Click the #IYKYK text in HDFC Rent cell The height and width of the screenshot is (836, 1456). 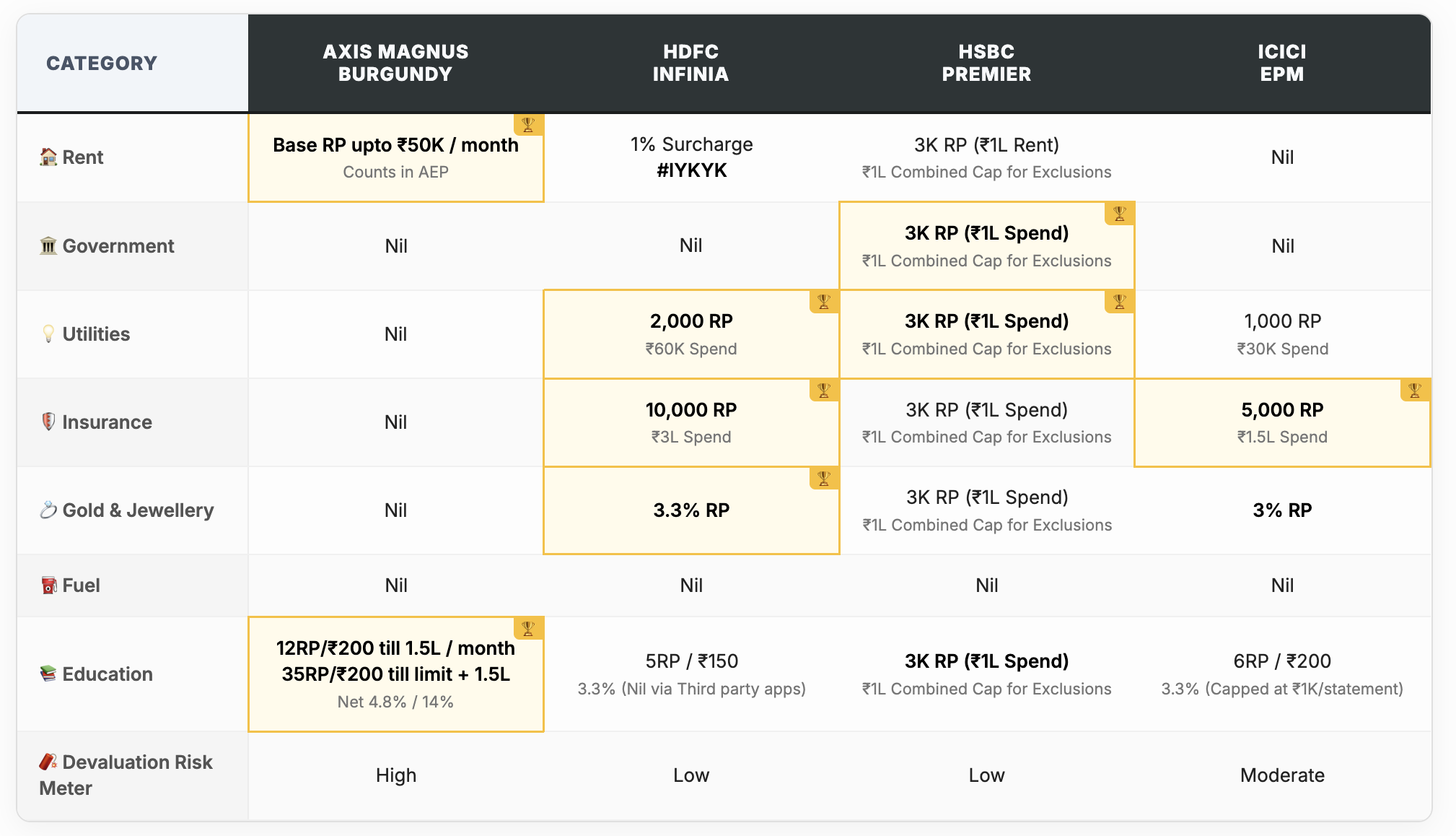(x=691, y=170)
